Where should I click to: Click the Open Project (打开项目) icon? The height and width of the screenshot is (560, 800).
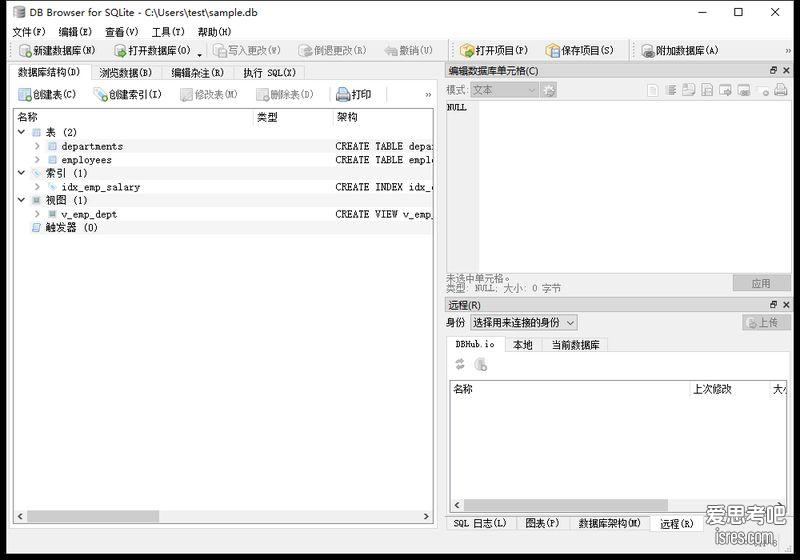tap(467, 50)
